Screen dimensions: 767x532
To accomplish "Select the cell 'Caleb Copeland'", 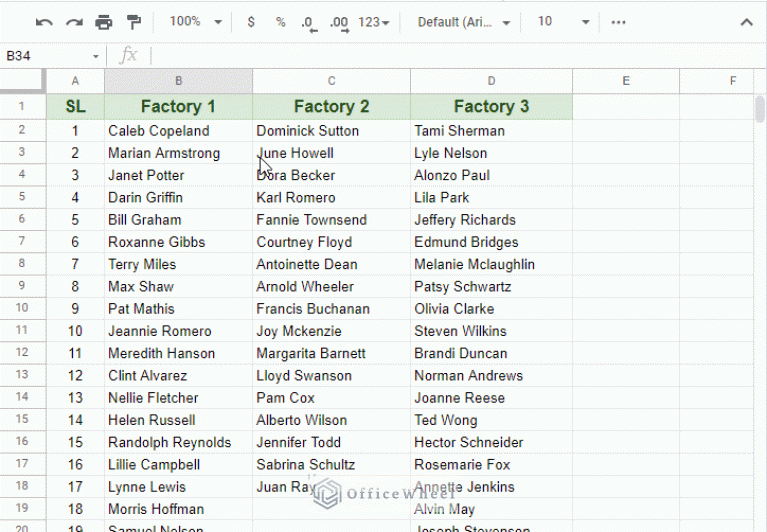I will pos(179,131).
